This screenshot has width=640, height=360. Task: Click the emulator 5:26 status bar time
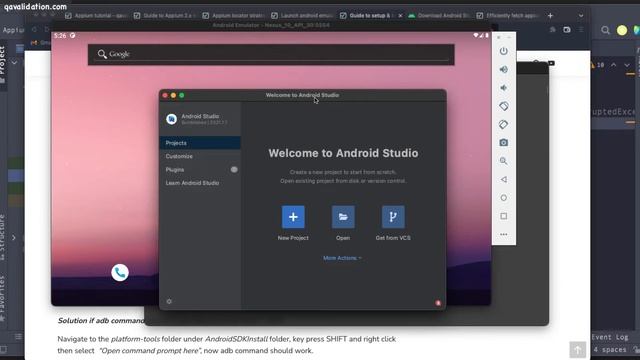tap(60, 36)
